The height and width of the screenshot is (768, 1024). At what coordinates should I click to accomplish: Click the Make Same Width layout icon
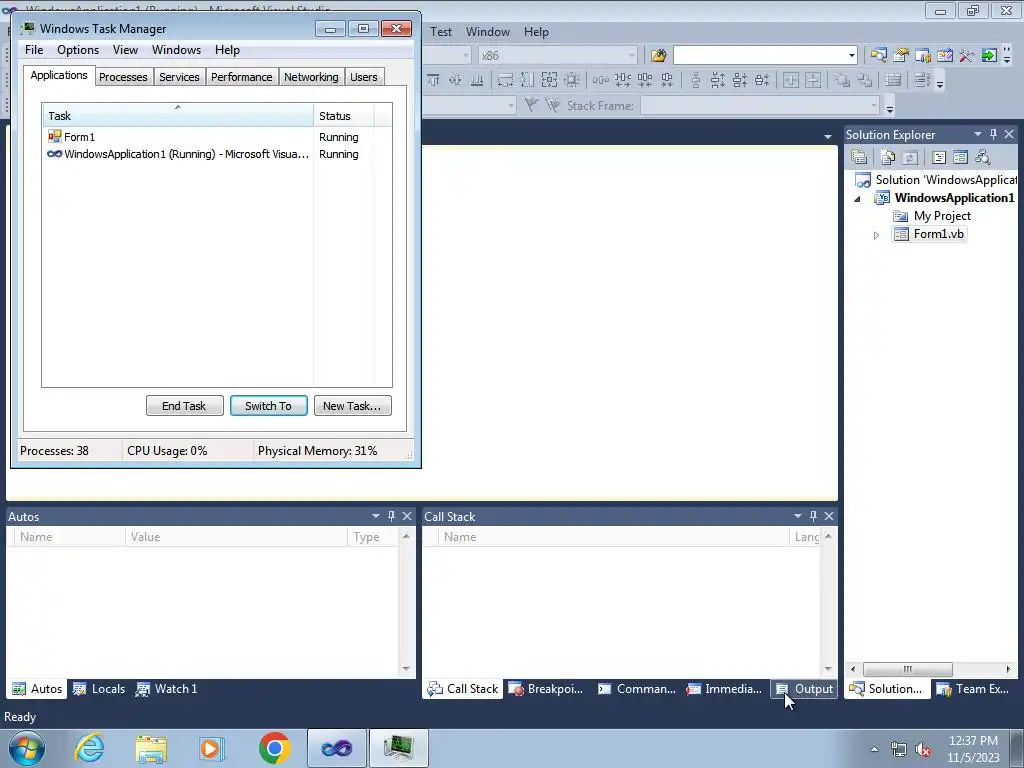[x=505, y=80]
